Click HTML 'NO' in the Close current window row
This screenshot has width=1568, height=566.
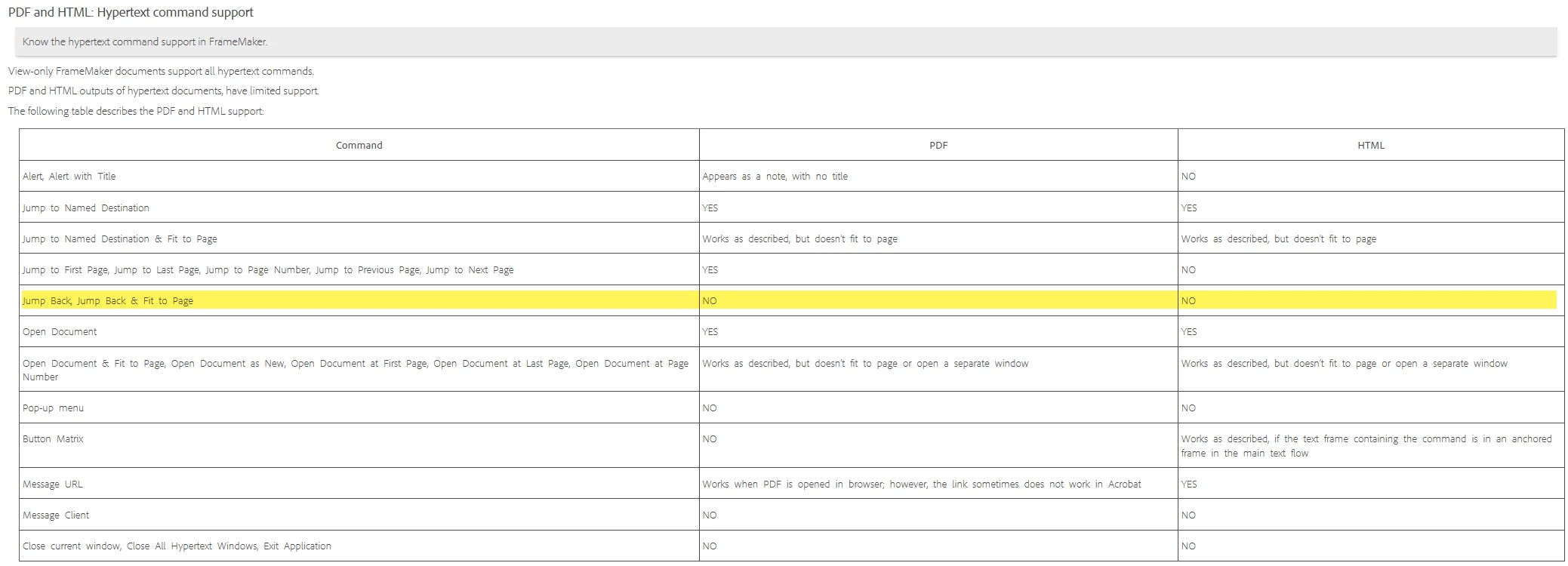click(x=1371, y=546)
